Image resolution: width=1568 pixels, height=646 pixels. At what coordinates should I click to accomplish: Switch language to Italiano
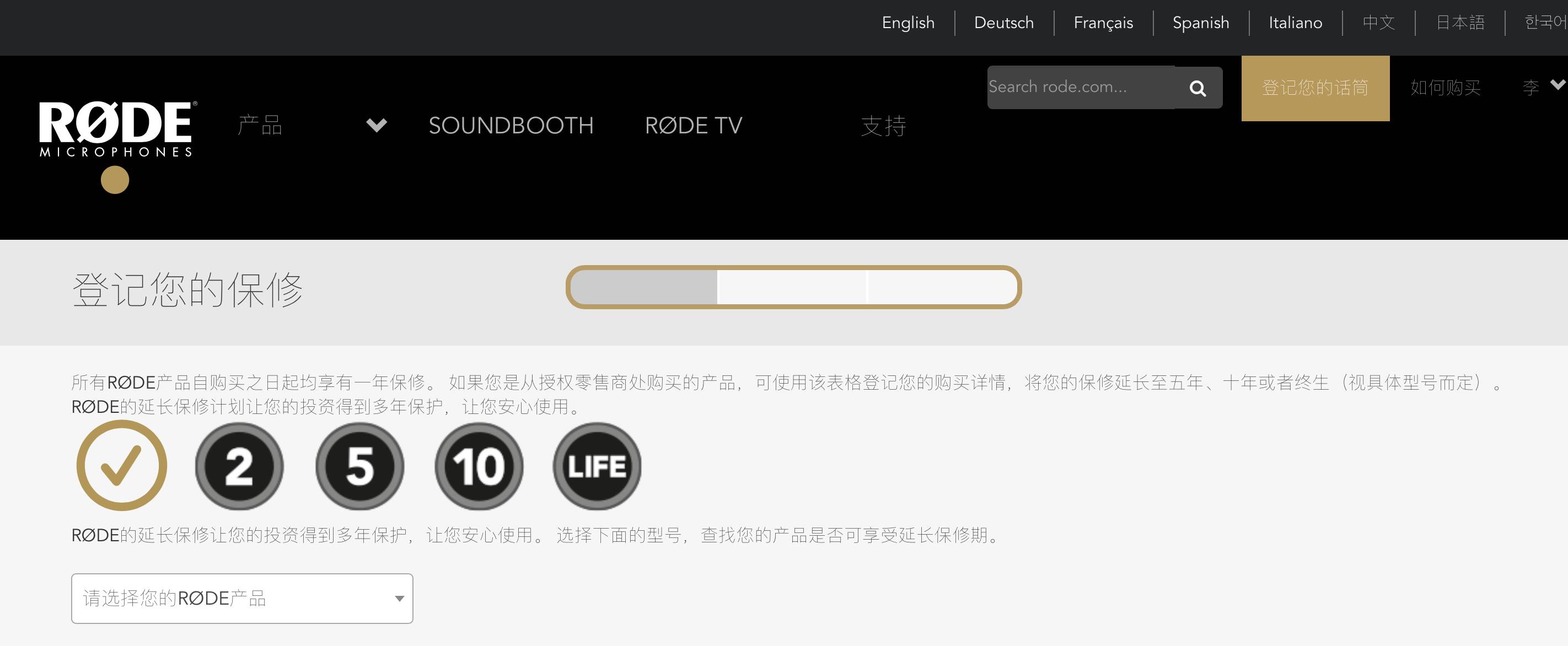point(1295,23)
